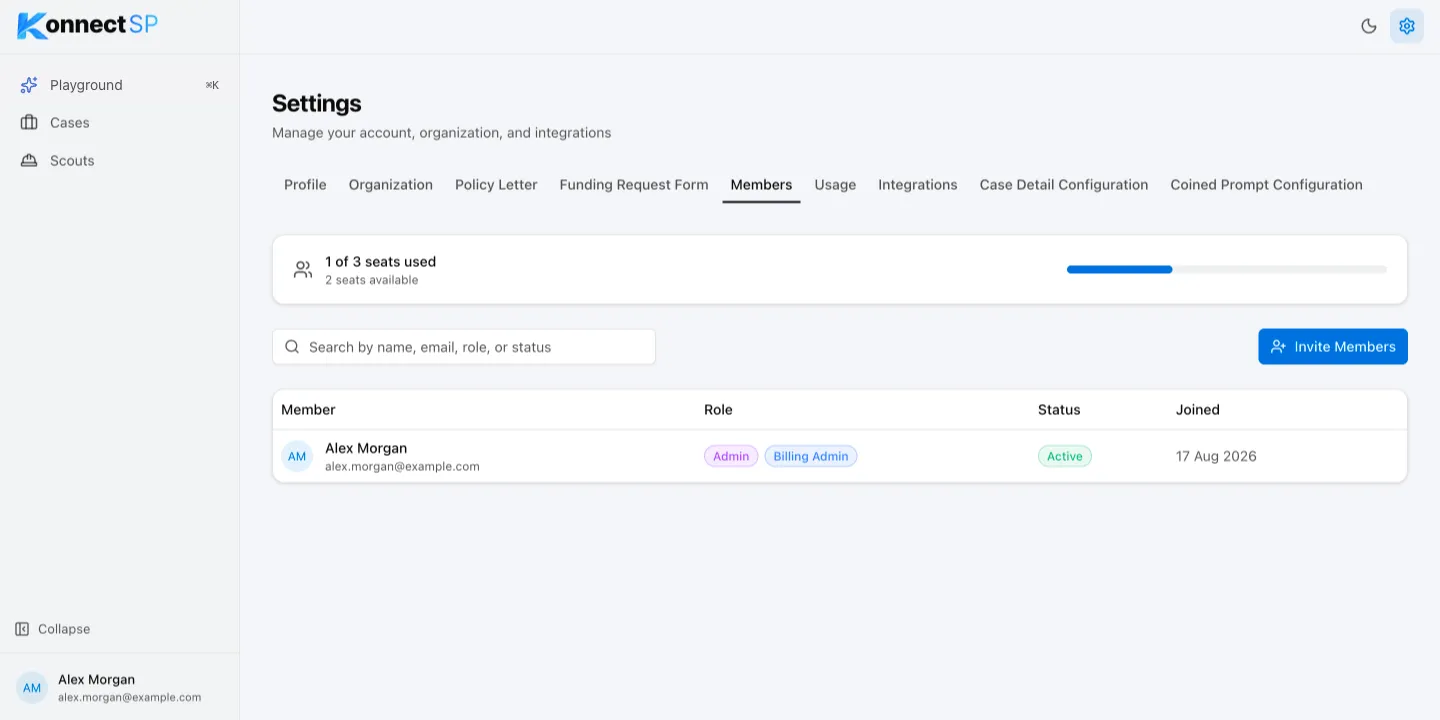
Task: Click the member search field
Action: point(464,347)
